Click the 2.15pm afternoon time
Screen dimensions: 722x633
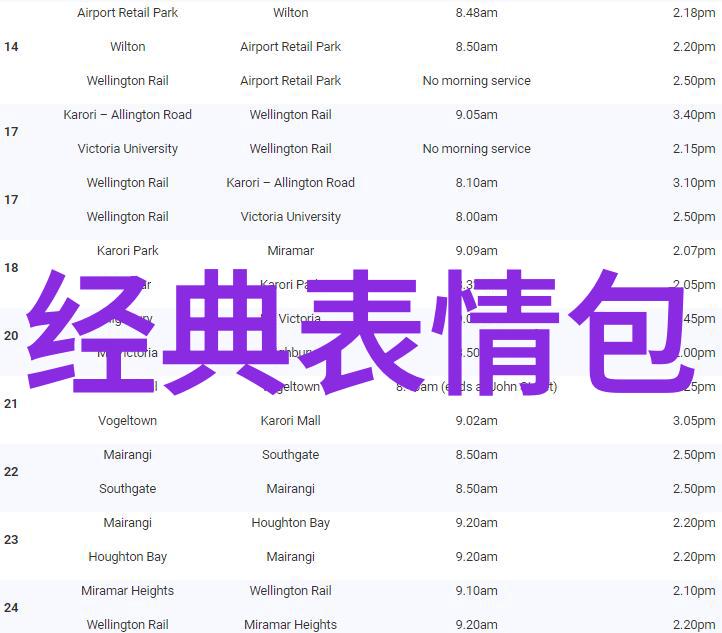click(x=694, y=149)
